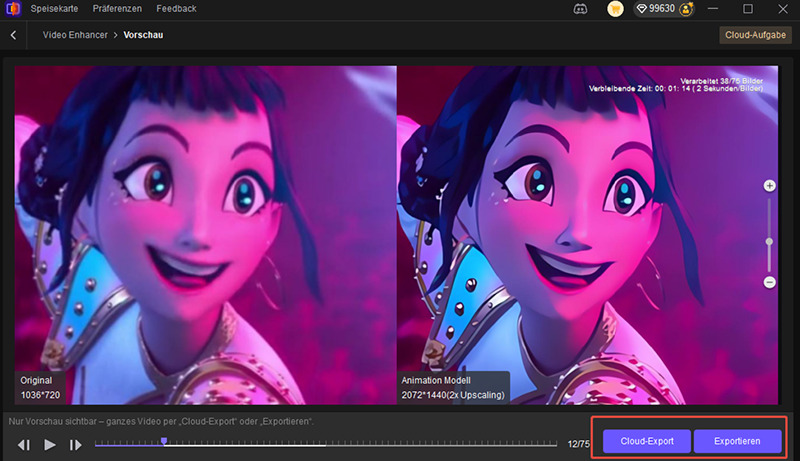Open the Feedback menu
Screen dimensions: 800x461
tap(176, 9)
